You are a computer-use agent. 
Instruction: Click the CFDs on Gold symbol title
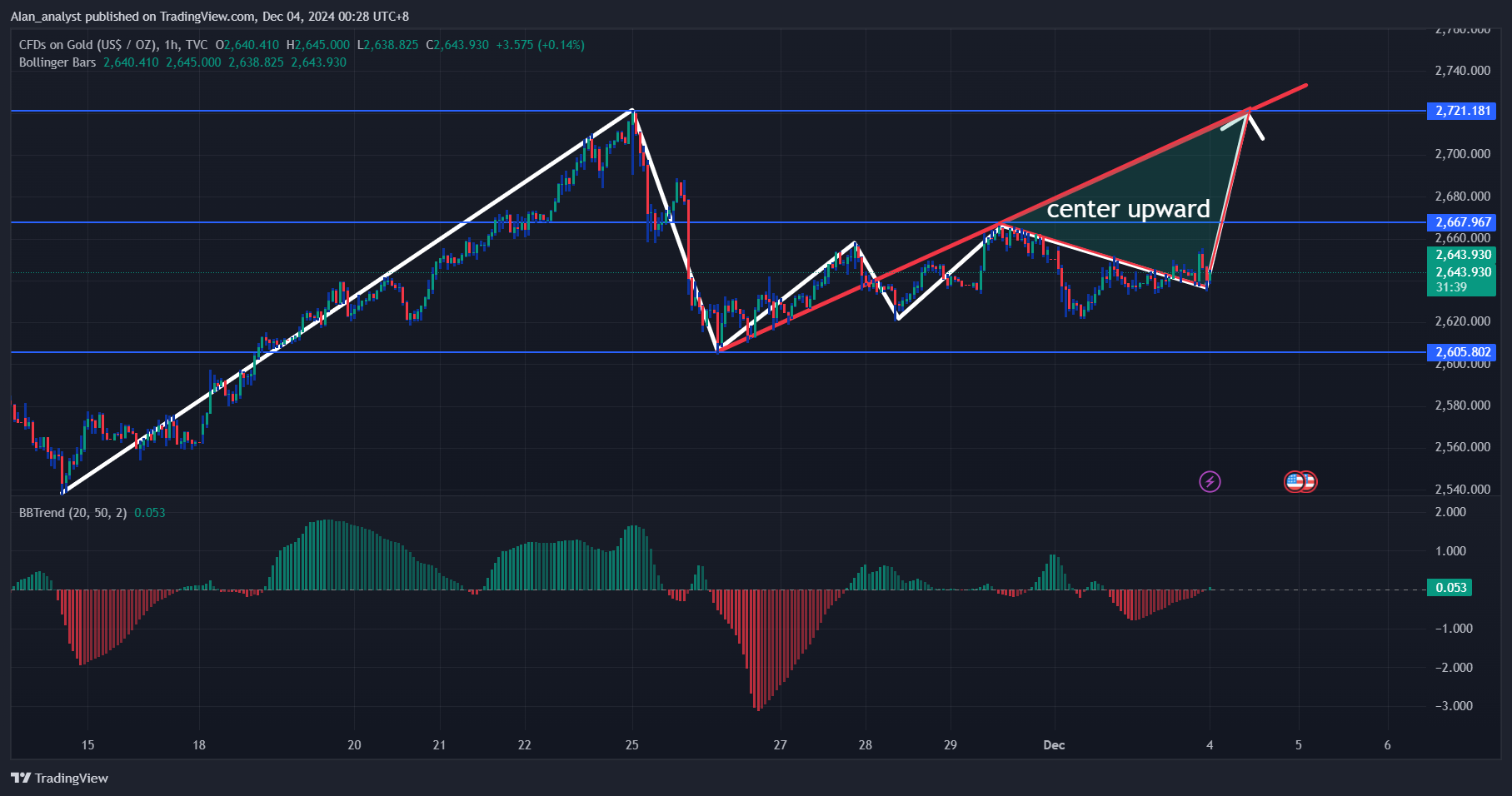87,45
